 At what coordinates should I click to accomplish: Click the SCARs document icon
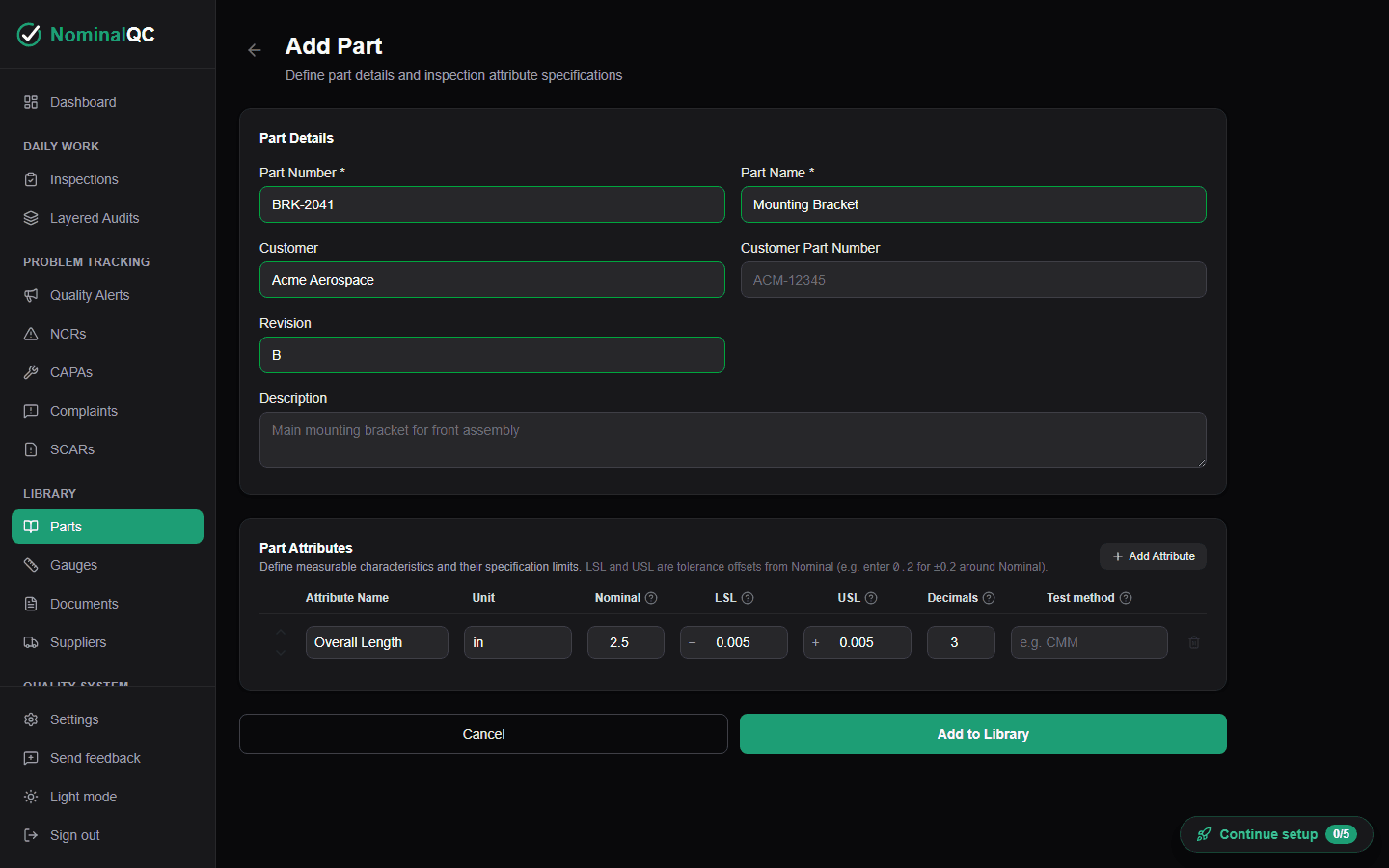[x=31, y=449]
